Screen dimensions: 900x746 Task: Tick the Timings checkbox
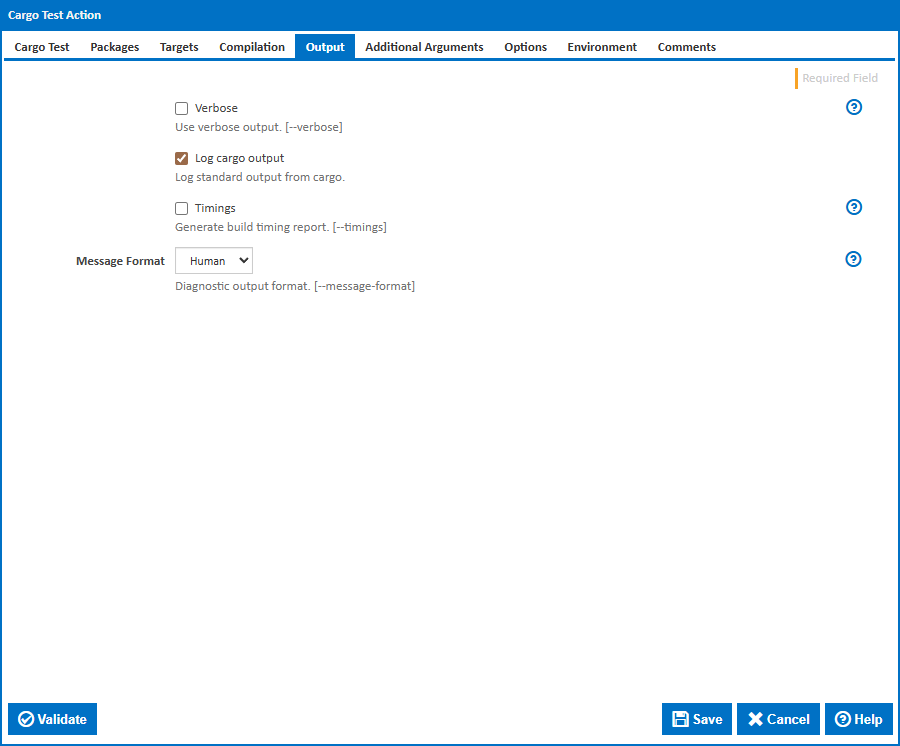182,209
